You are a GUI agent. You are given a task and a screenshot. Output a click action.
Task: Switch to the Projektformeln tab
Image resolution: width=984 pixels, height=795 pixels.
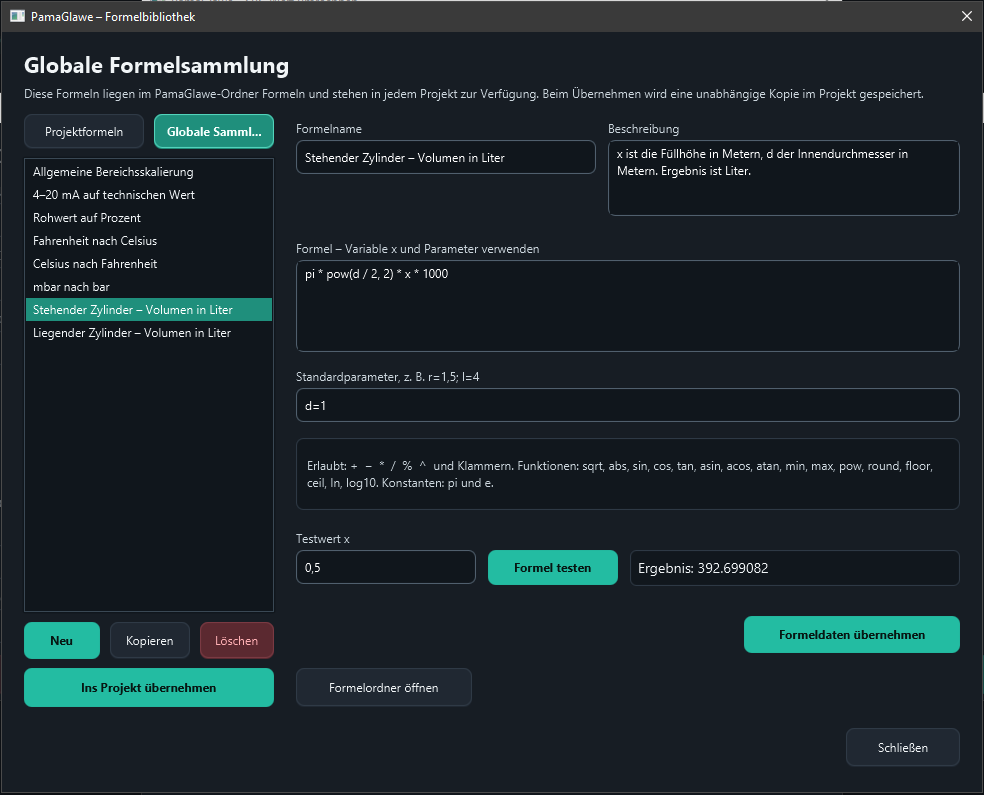pyautogui.click(x=84, y=132)
